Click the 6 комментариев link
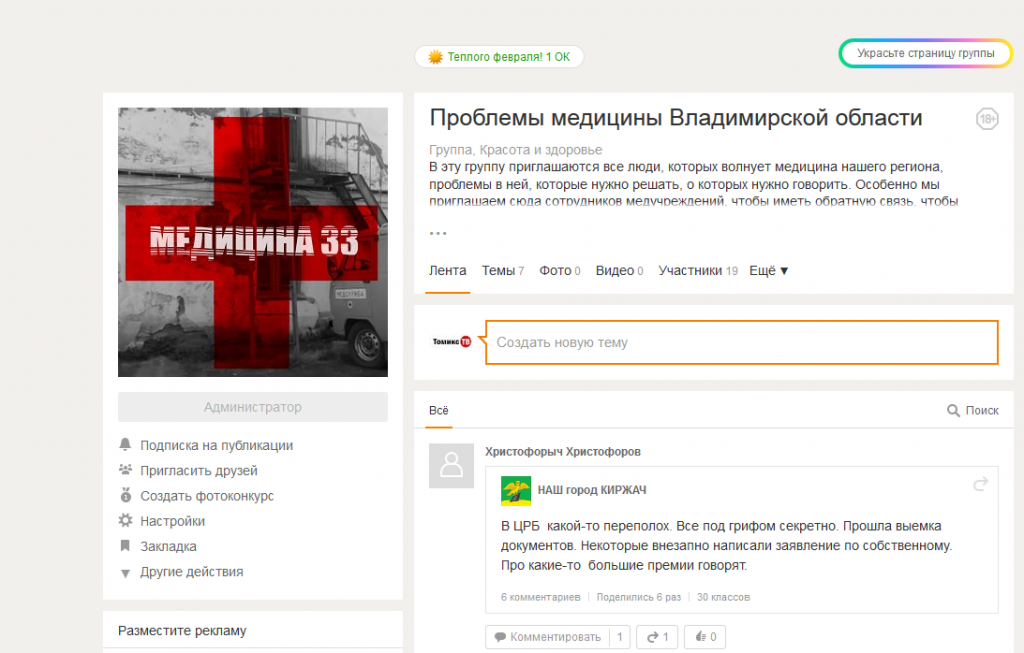 (x=540, y=597)
